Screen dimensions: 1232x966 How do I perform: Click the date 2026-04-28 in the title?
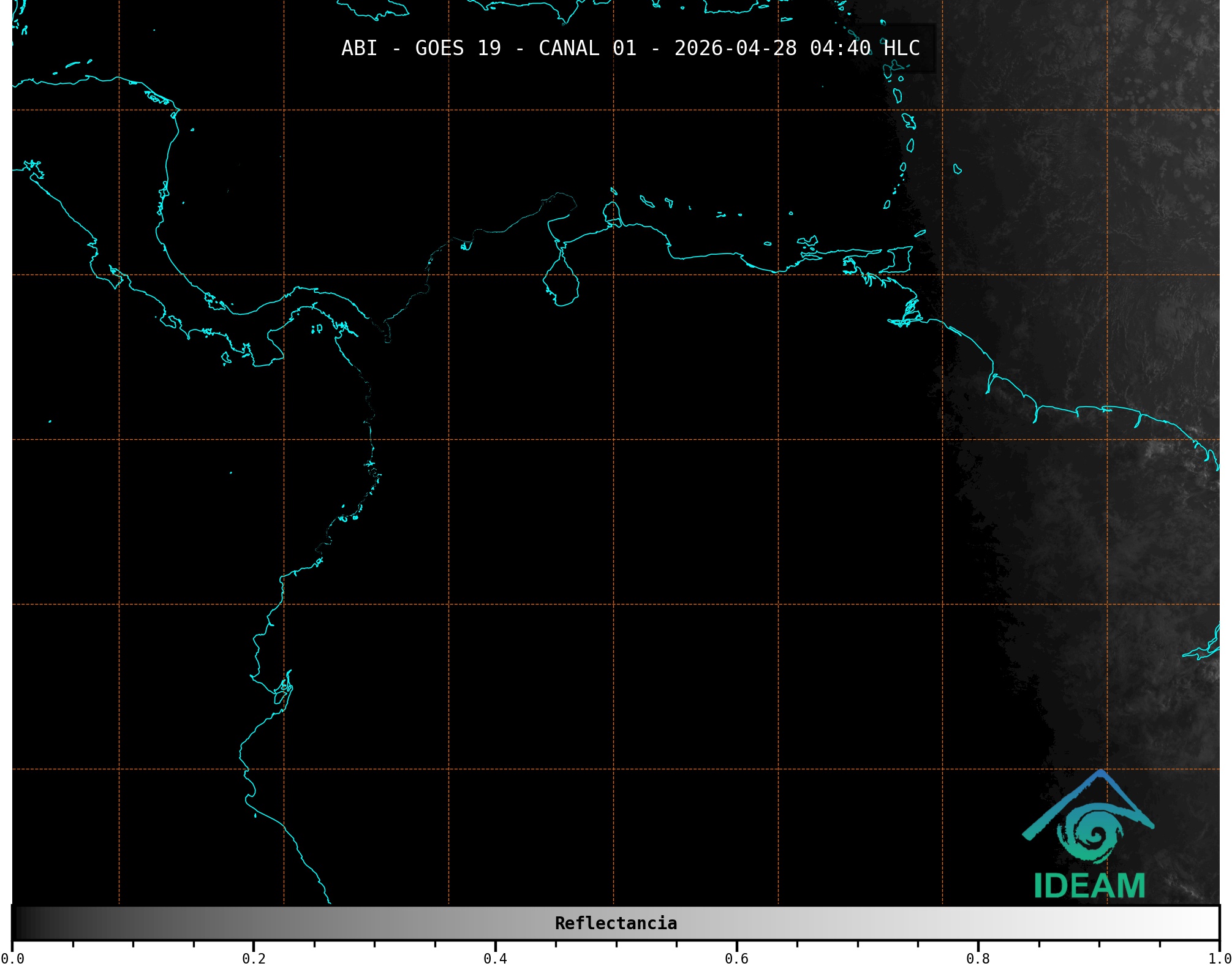tap(735, 48)
